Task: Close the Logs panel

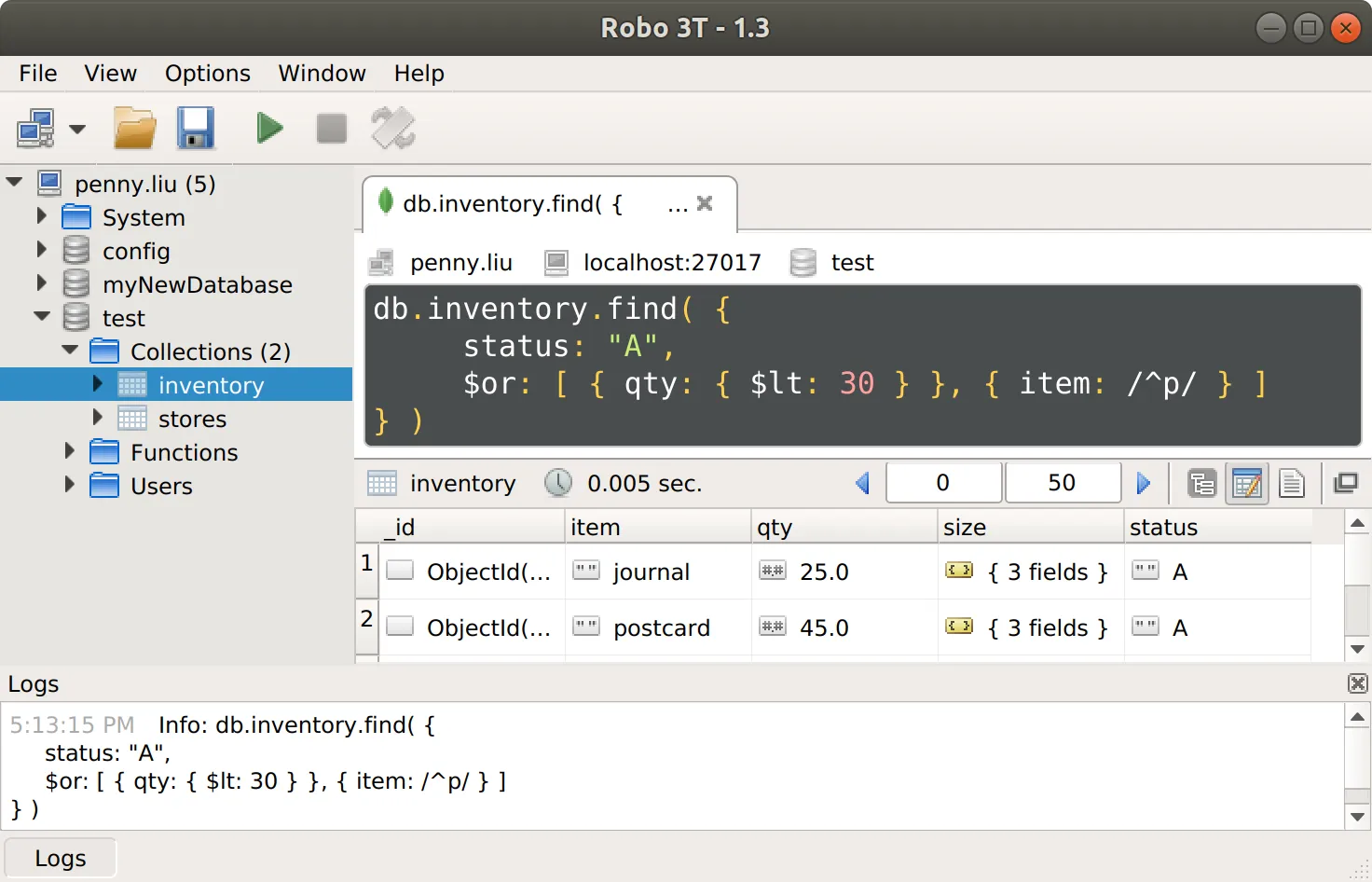Action: click(x=1358, y=683)
